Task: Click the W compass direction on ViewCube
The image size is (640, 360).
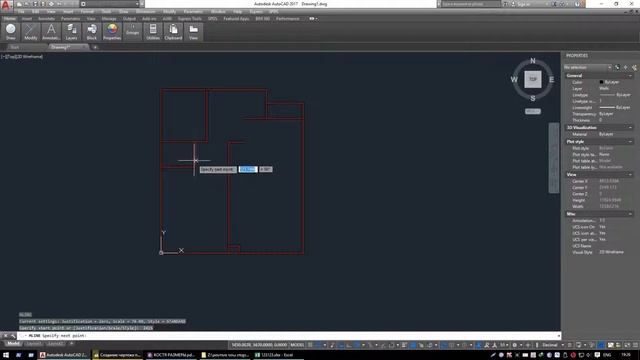Action: pos(514,80)
